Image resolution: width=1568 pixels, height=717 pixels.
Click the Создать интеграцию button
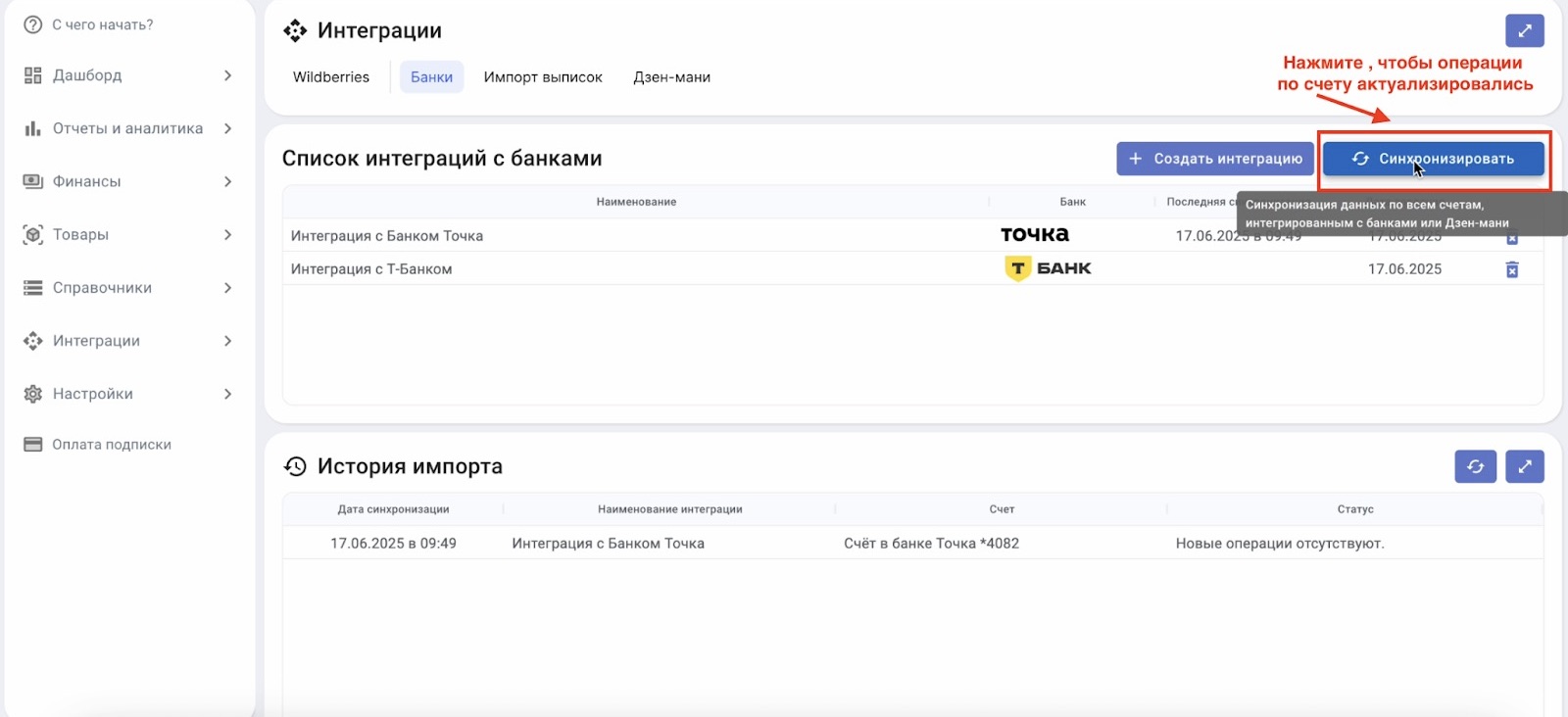pos(1214,159)
